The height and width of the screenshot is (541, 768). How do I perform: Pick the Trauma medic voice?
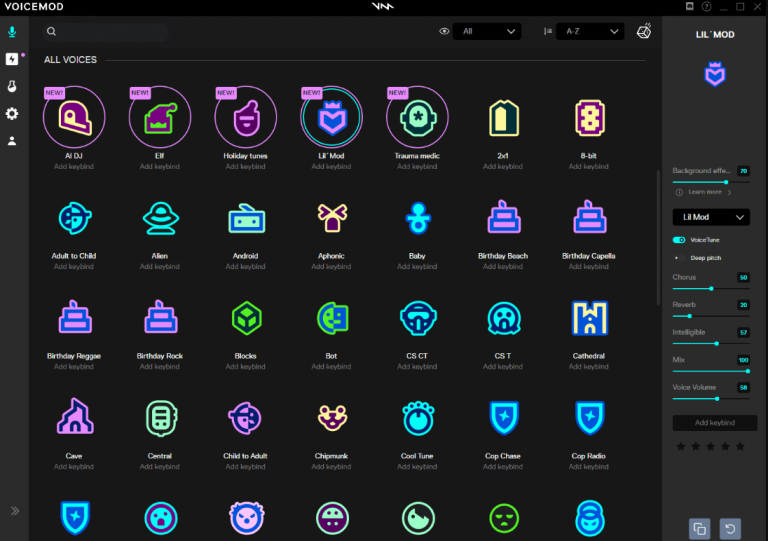coord(417,117)
